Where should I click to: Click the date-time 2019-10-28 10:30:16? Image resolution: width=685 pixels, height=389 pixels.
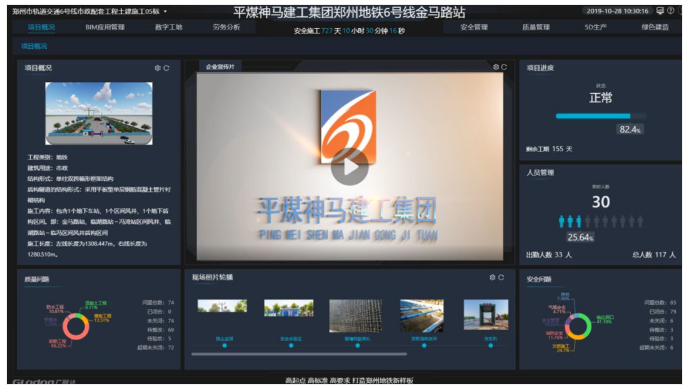pos(617,11)
